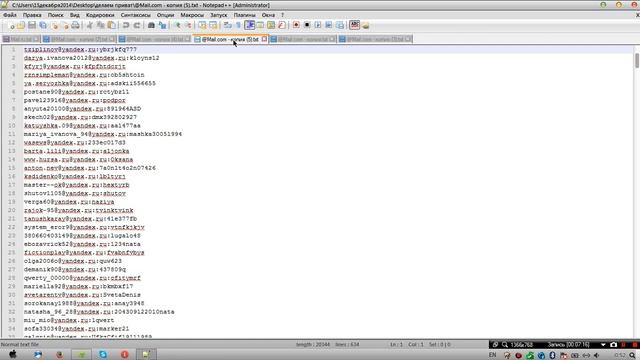Screen dimensions: 640x360
Task: Click the Copy toolbar icon
Action: (x=100, y=25)
